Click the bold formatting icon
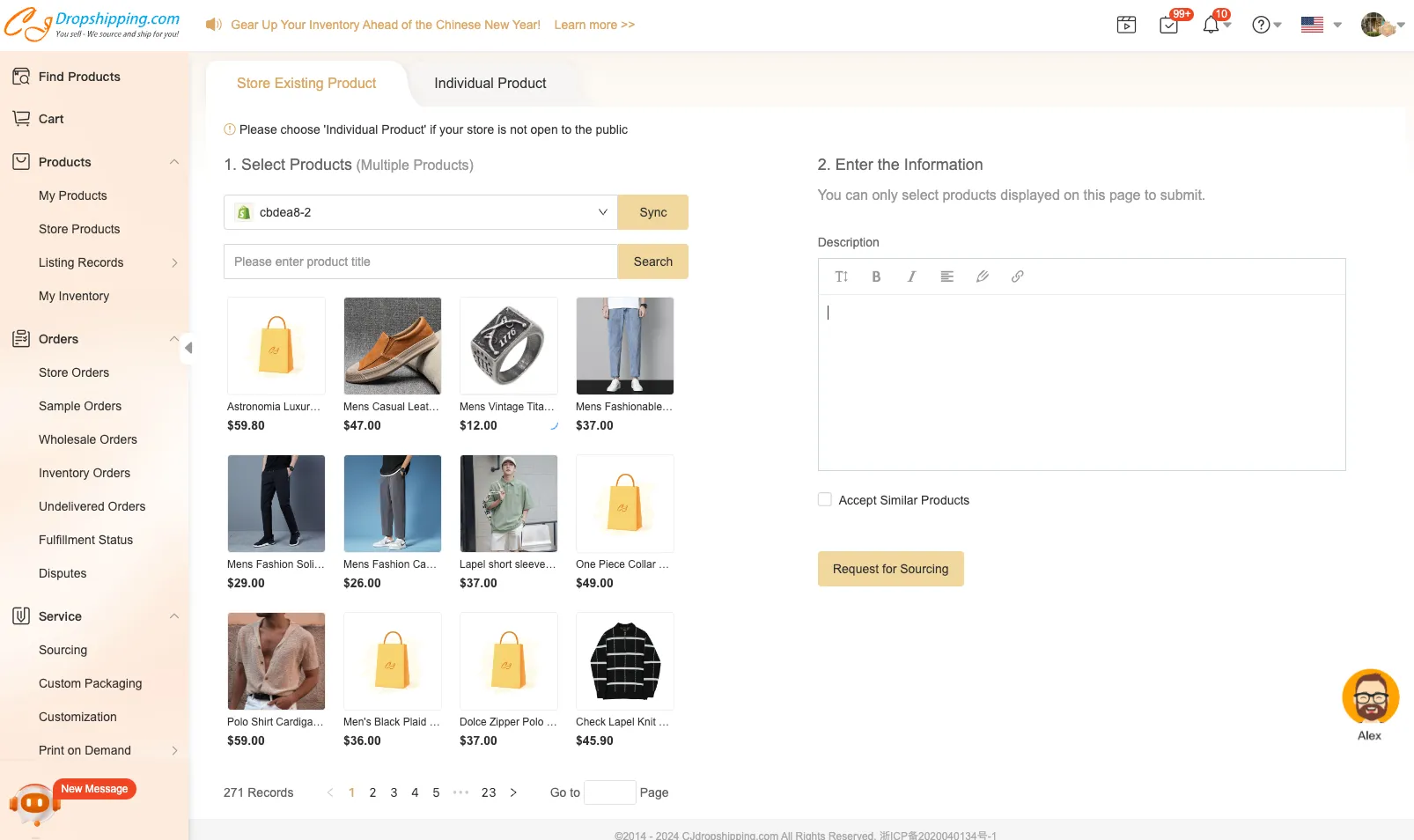 coord(876,276)
